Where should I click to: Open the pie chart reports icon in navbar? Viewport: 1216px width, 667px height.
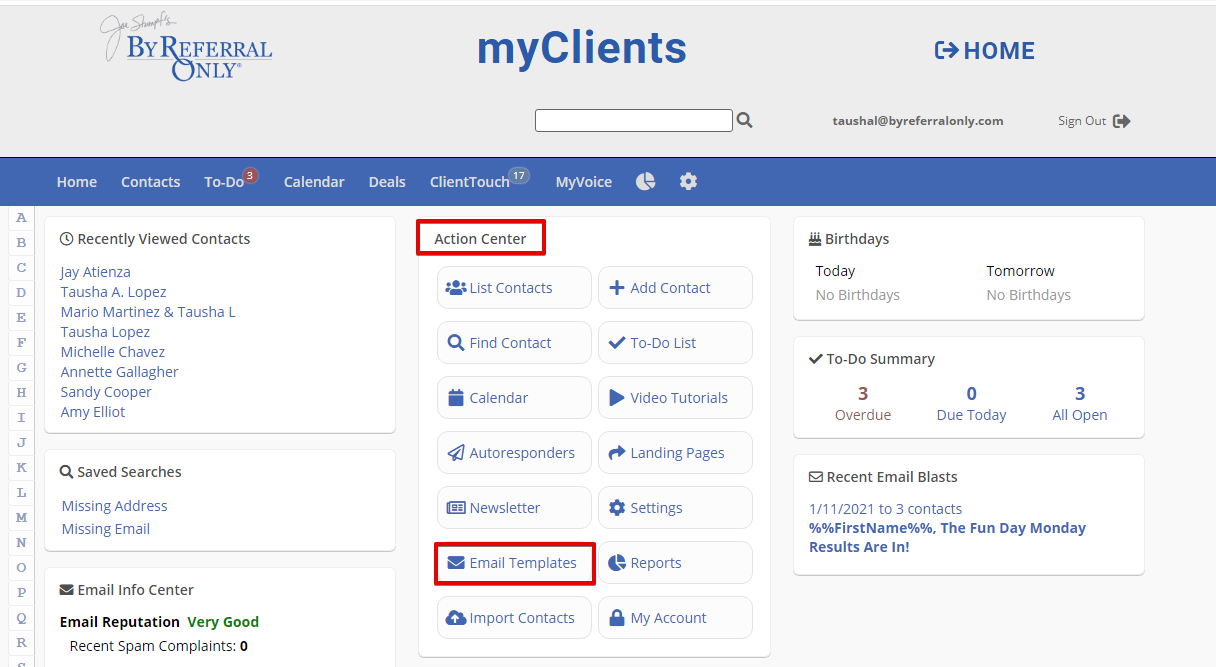[x=646, y=181]
